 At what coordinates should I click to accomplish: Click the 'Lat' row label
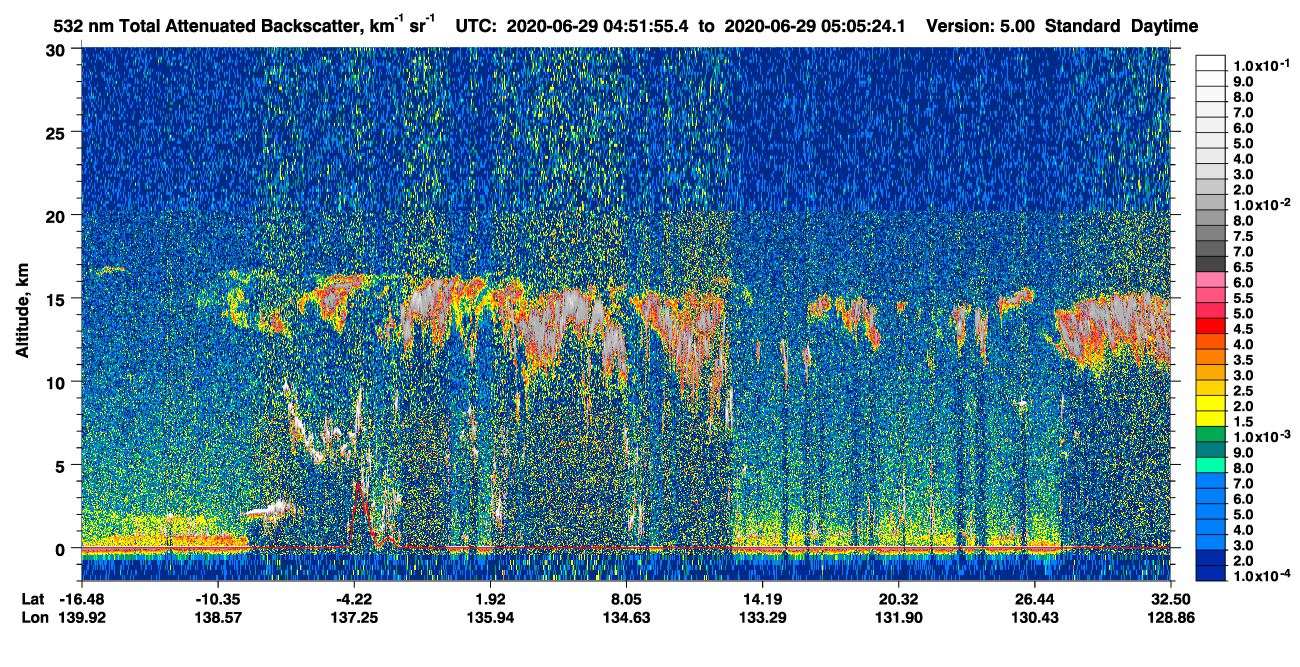pos(33,599)
